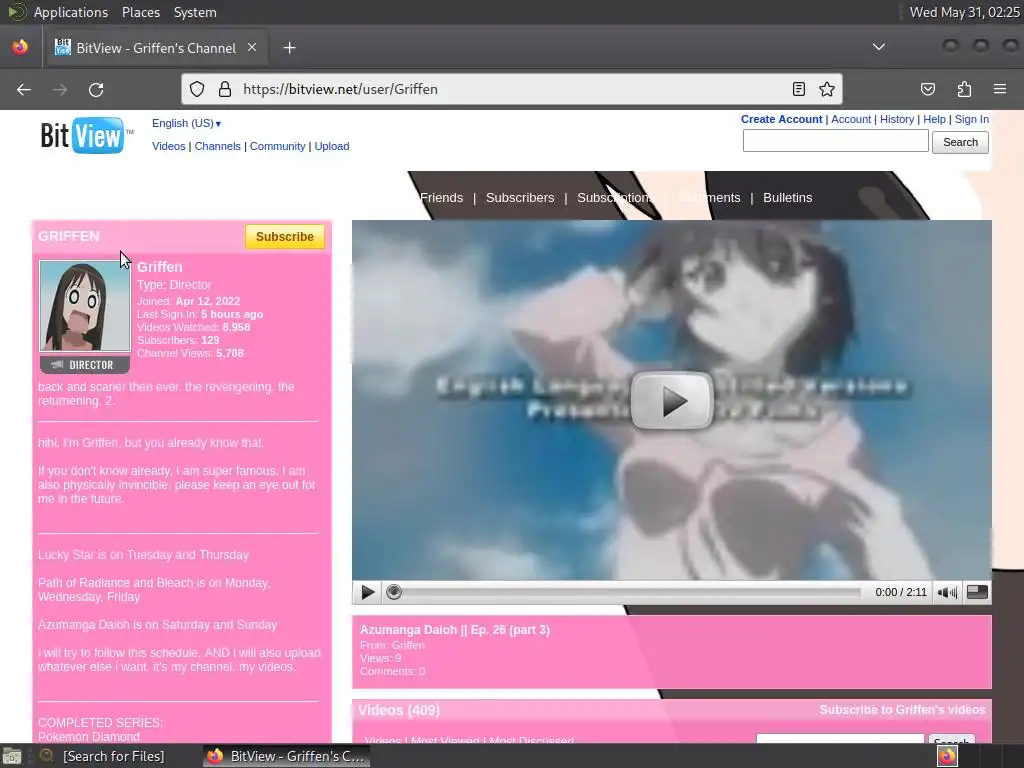
Task: Open the Channels navigation link
Action: (217, 146)
